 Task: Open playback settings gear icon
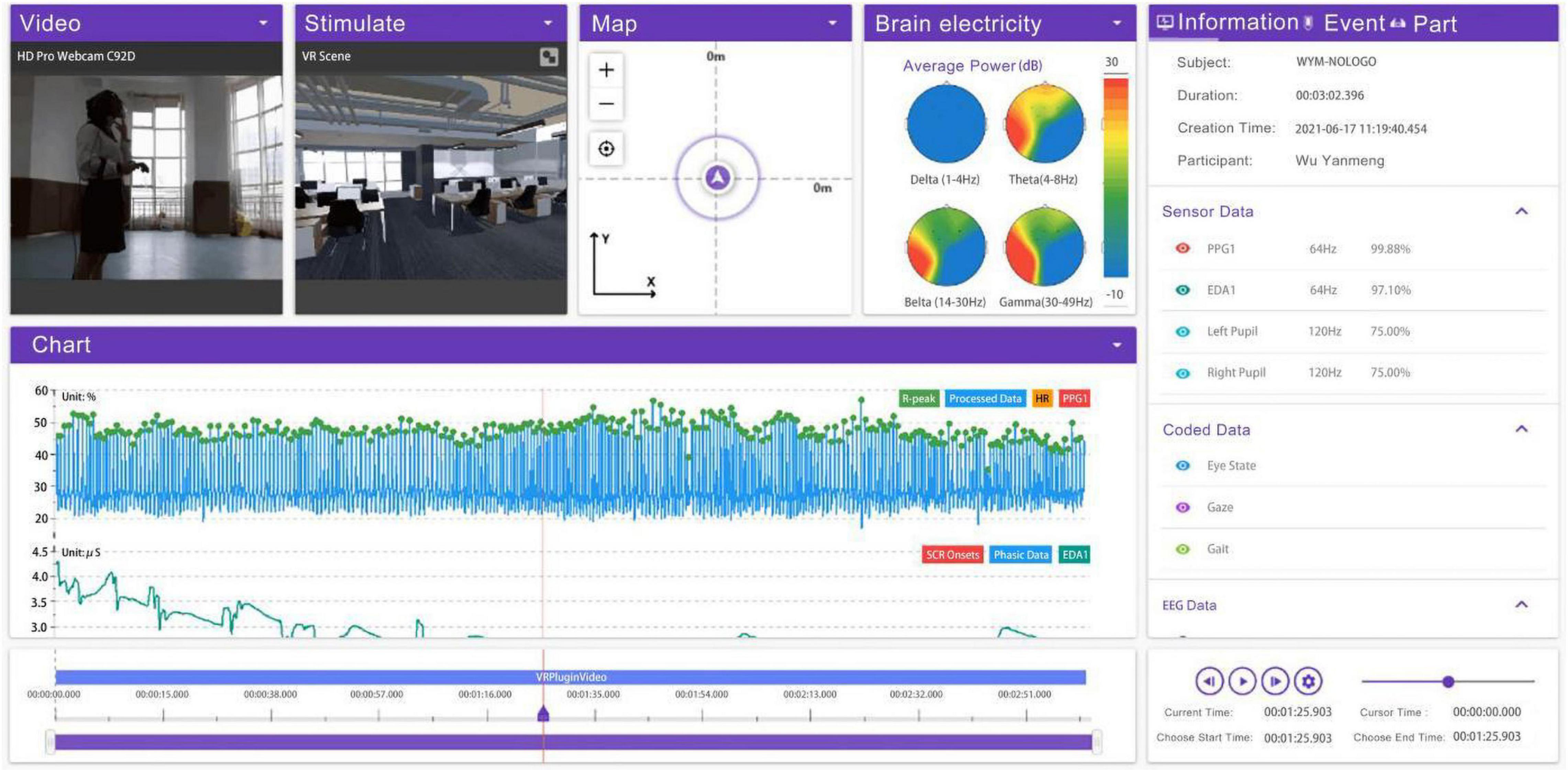point(1307,681)
